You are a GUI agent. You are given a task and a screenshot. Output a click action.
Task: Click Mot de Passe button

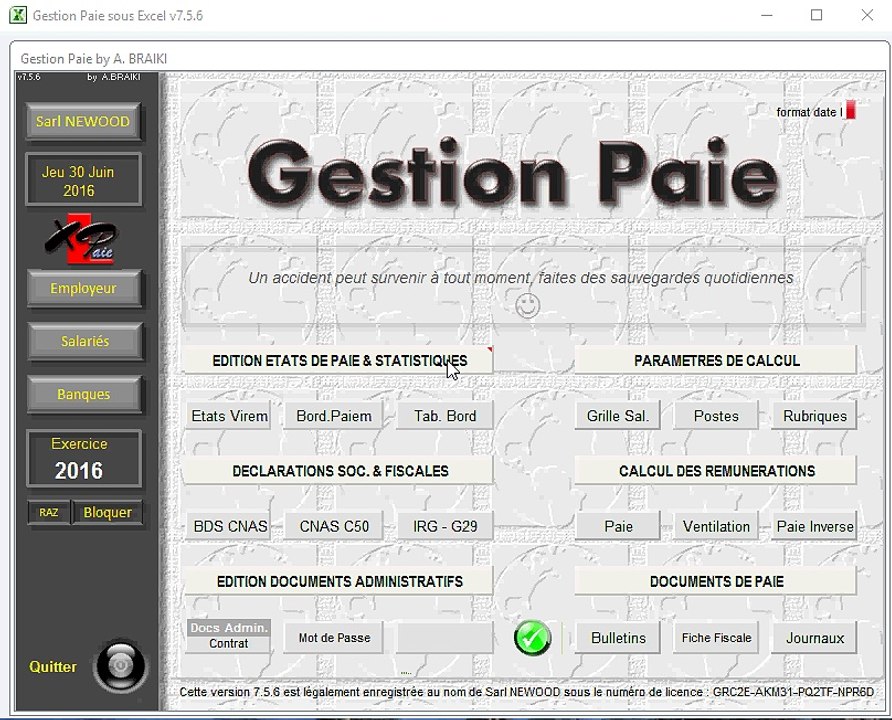point(334,638)
